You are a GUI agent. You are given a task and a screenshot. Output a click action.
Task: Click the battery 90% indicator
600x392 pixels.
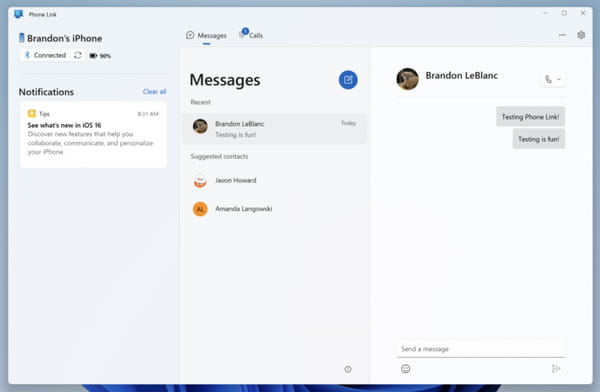[x=100, y=56]
